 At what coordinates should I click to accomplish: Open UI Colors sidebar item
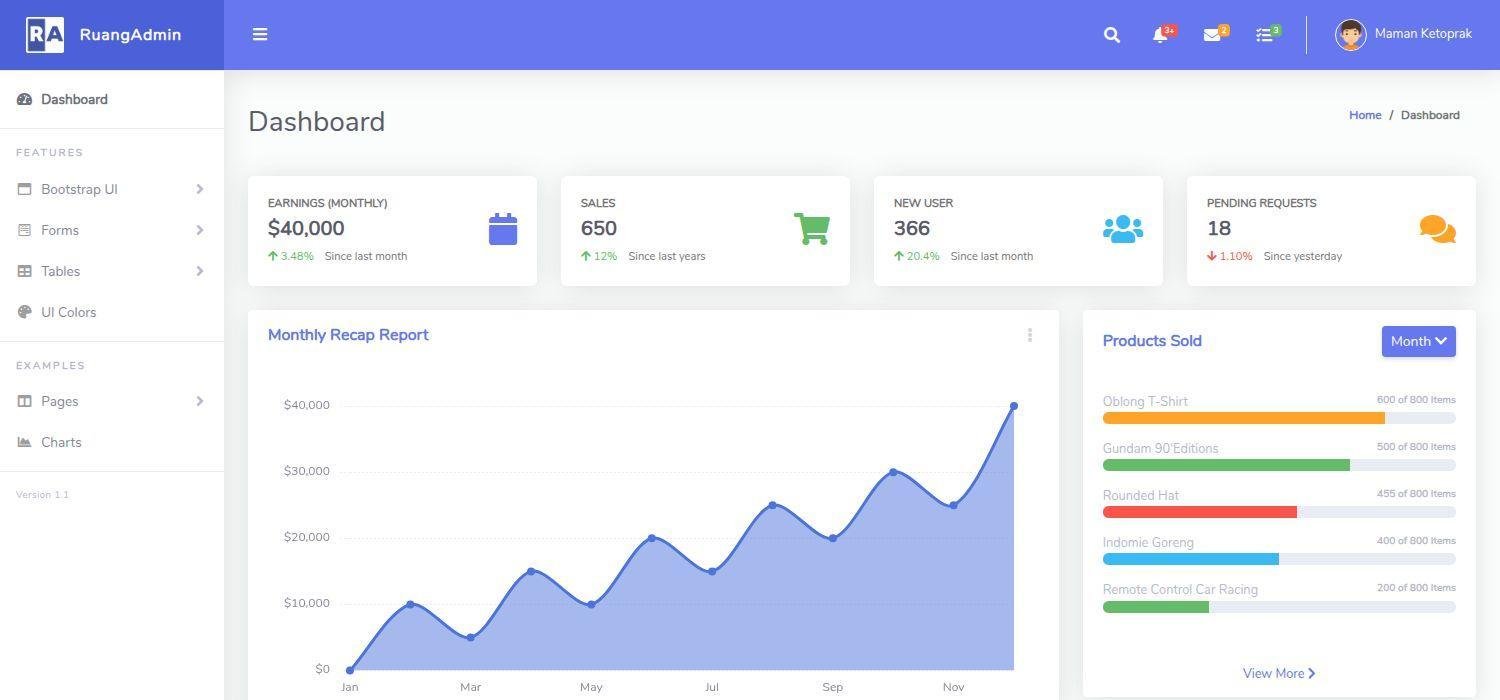(x=112, y=312)
